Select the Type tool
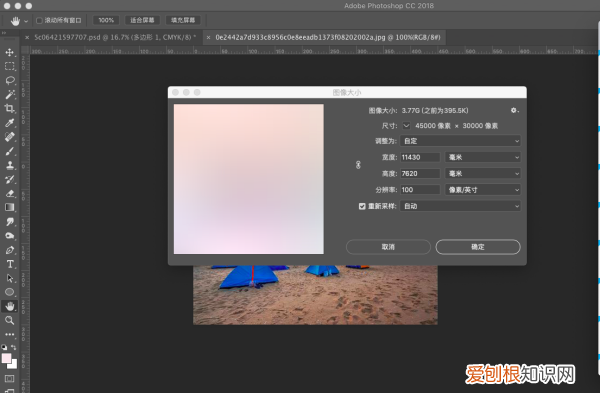The width and height of the screenshot is (600, 393). coord(10,264)
